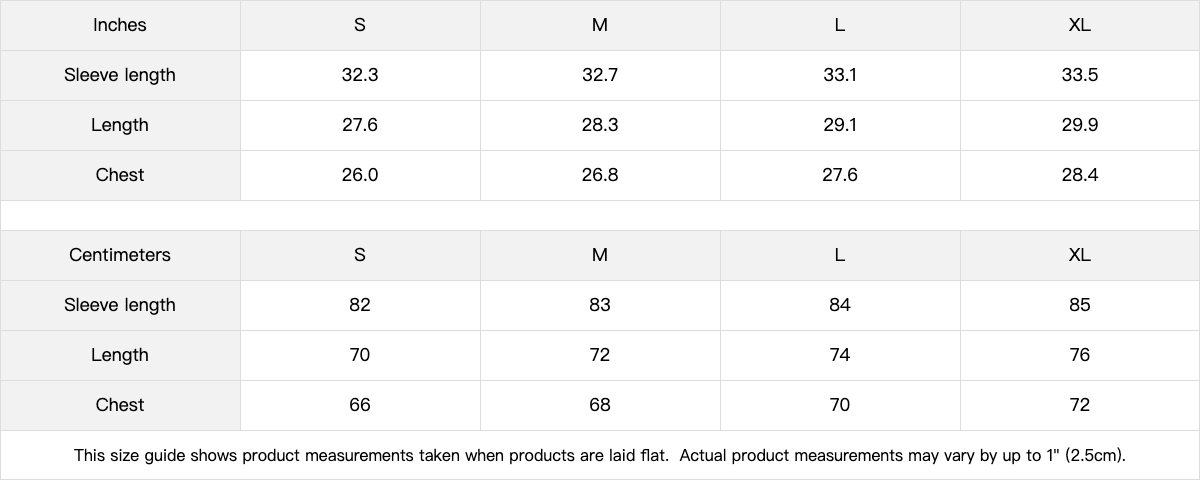Click the 82 sleeve length centimeter value
1200x480 pixels.
[360, 305]
